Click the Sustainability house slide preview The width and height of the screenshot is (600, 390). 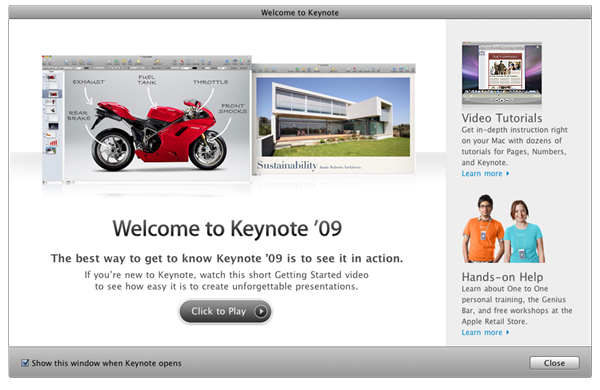[334, 119]
